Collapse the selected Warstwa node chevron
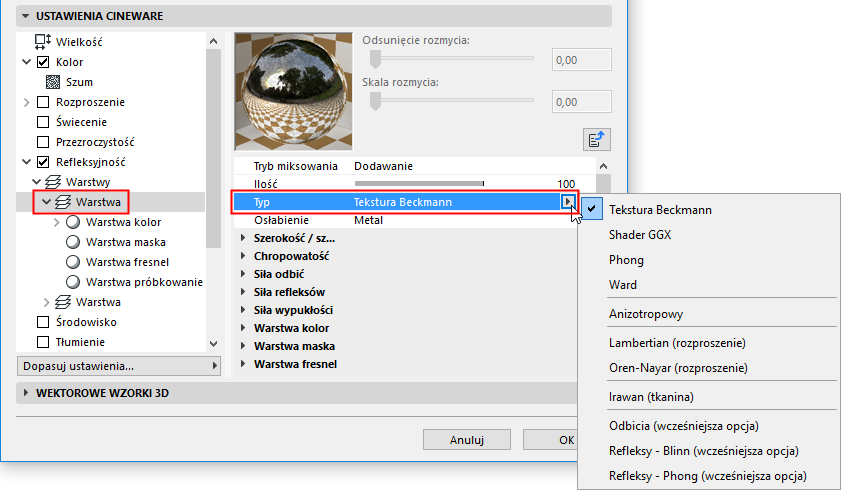Viewport: 841px width, 490px height. (47, 202)
